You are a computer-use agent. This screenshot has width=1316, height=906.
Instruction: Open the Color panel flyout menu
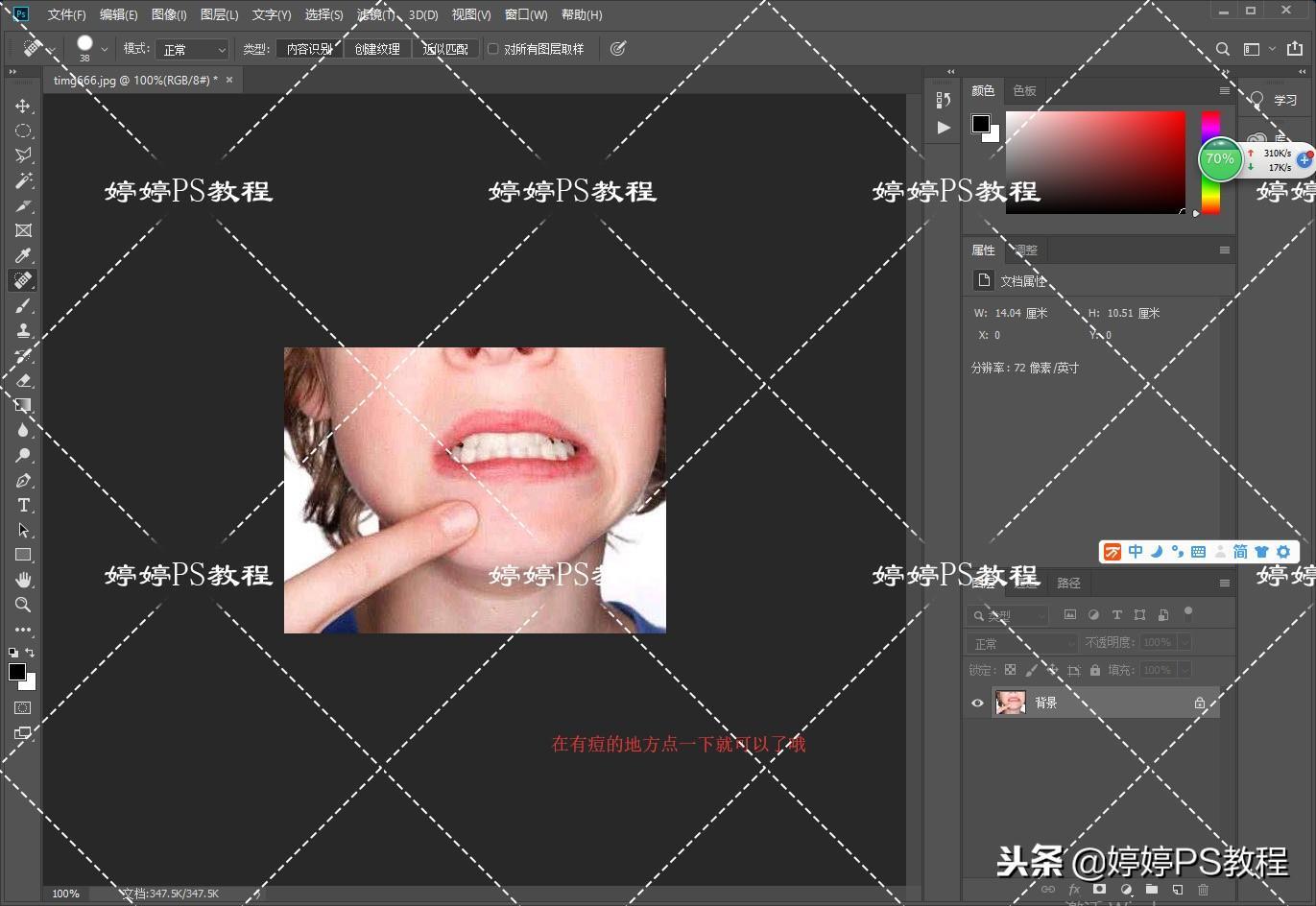1224,90
